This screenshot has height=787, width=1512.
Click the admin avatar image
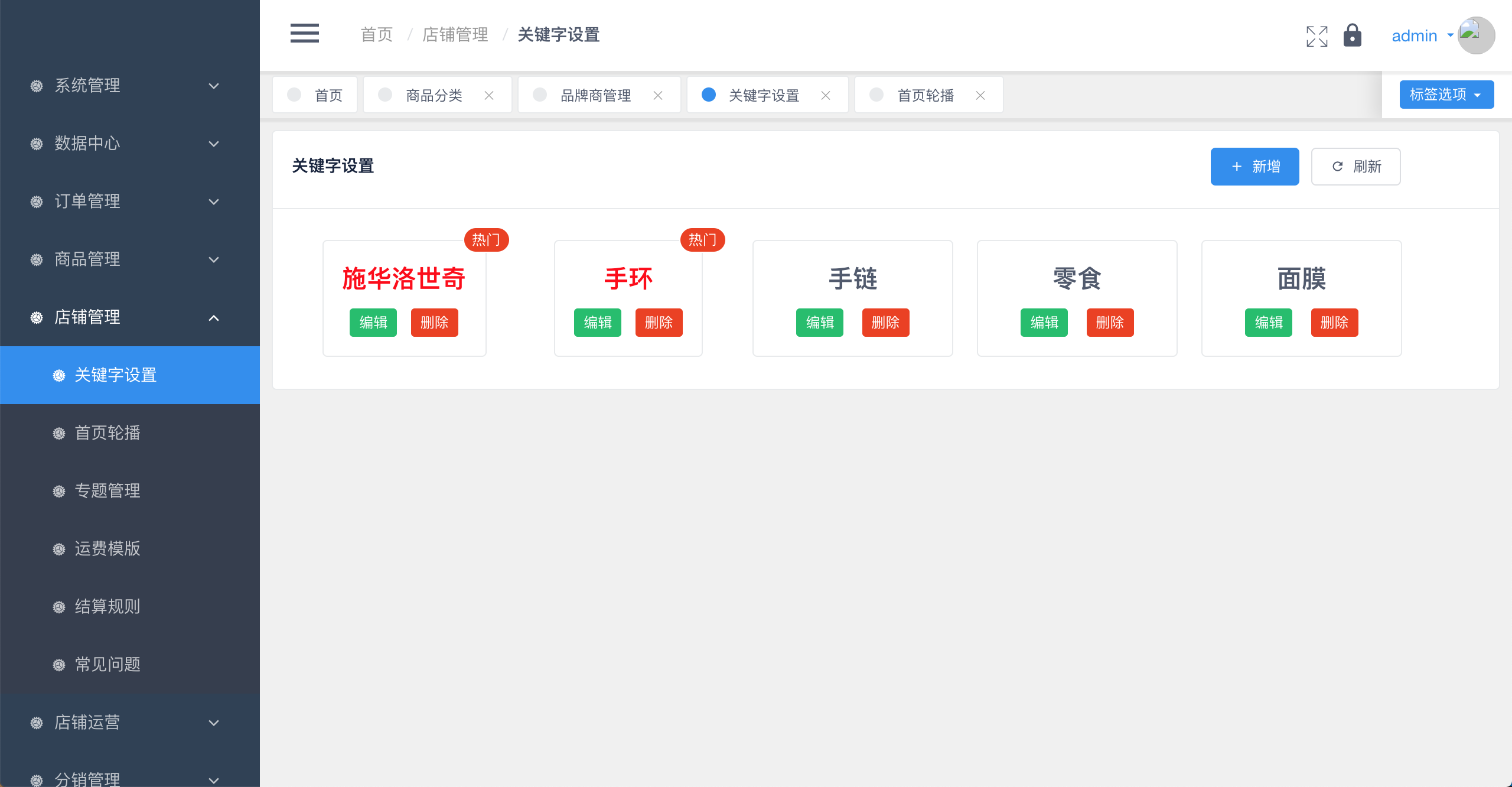1476,35
